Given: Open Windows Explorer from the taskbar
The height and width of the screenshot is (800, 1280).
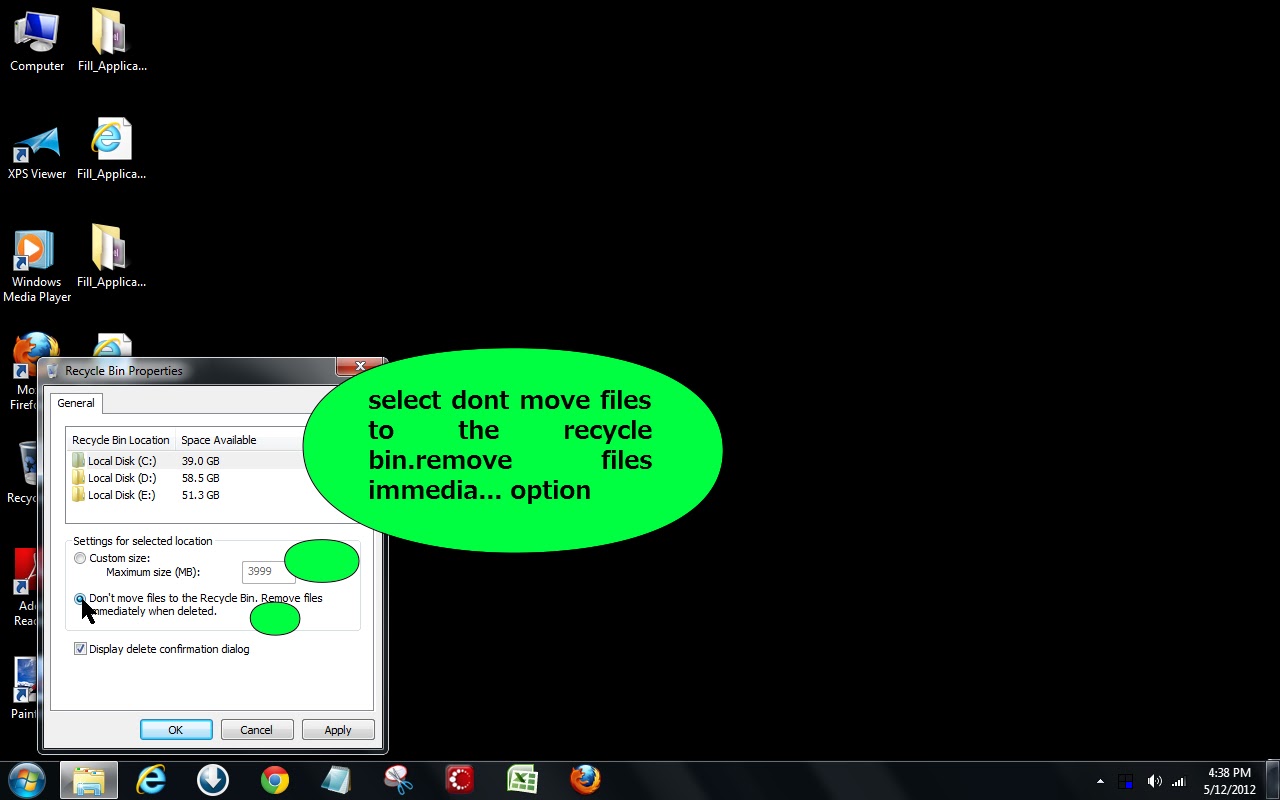Looking at the screenshot, I should (88, 779).
